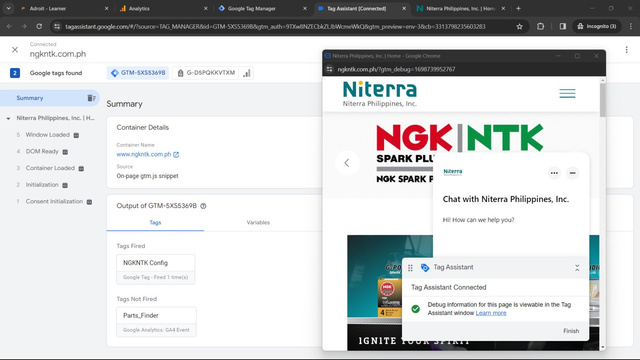Viewport: 640px width, 360px height.
Task: Click the icon beside Window Loaded
Action: (x=76, y=135)
